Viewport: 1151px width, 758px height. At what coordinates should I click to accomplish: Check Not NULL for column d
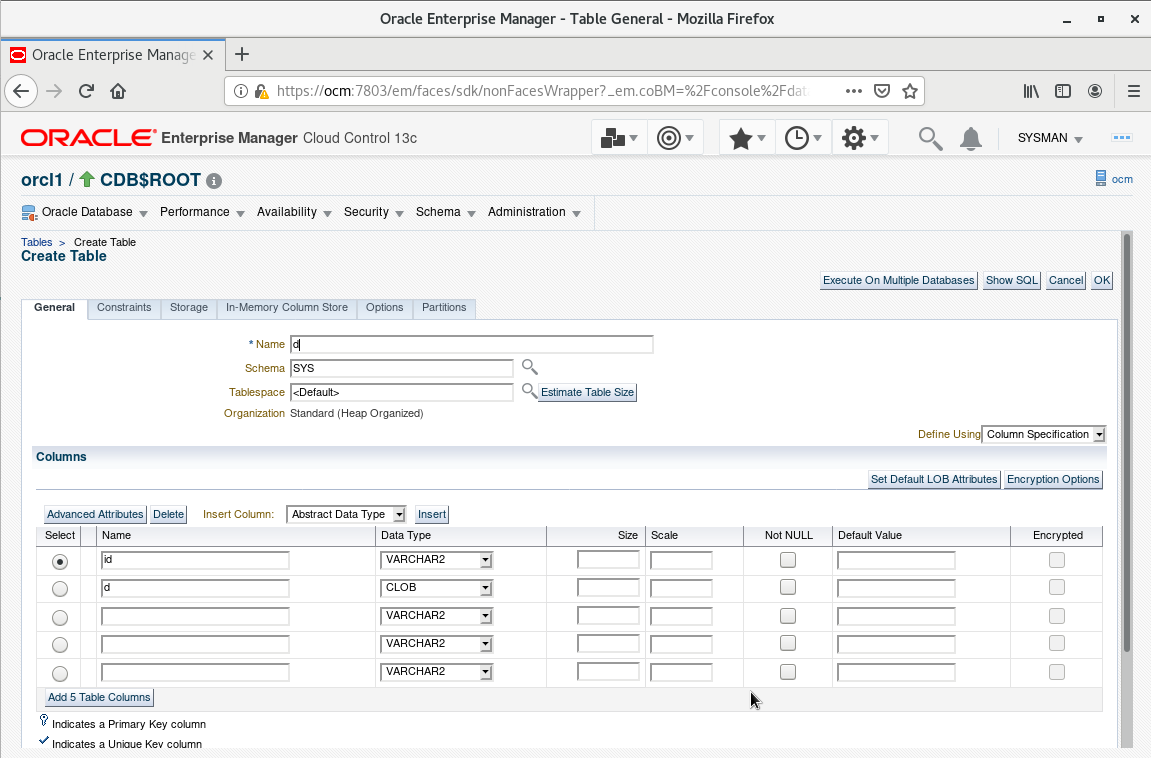(788, 587)
